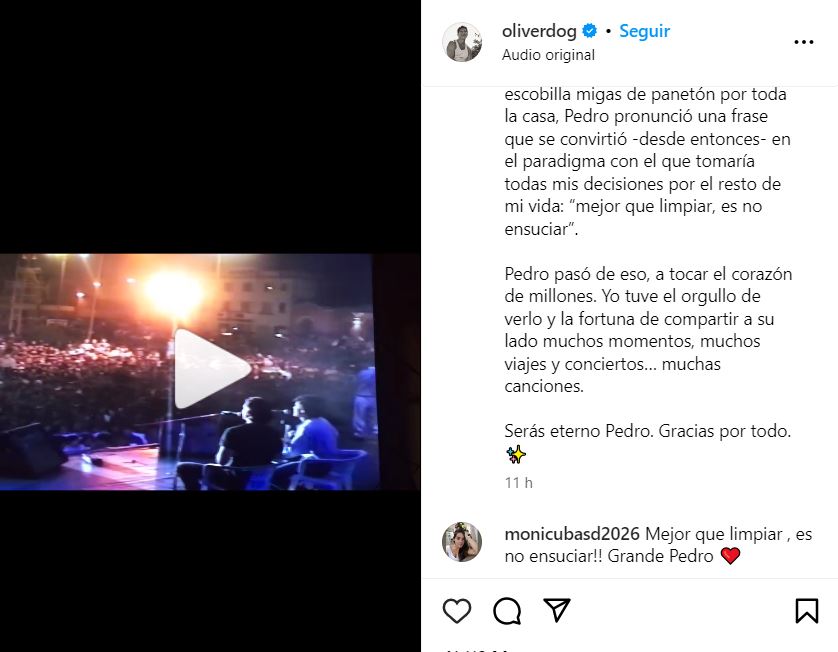The height and width of the screenshot is (652, 838).
Task: Play the concert video
Action: [x=212, y=369]
